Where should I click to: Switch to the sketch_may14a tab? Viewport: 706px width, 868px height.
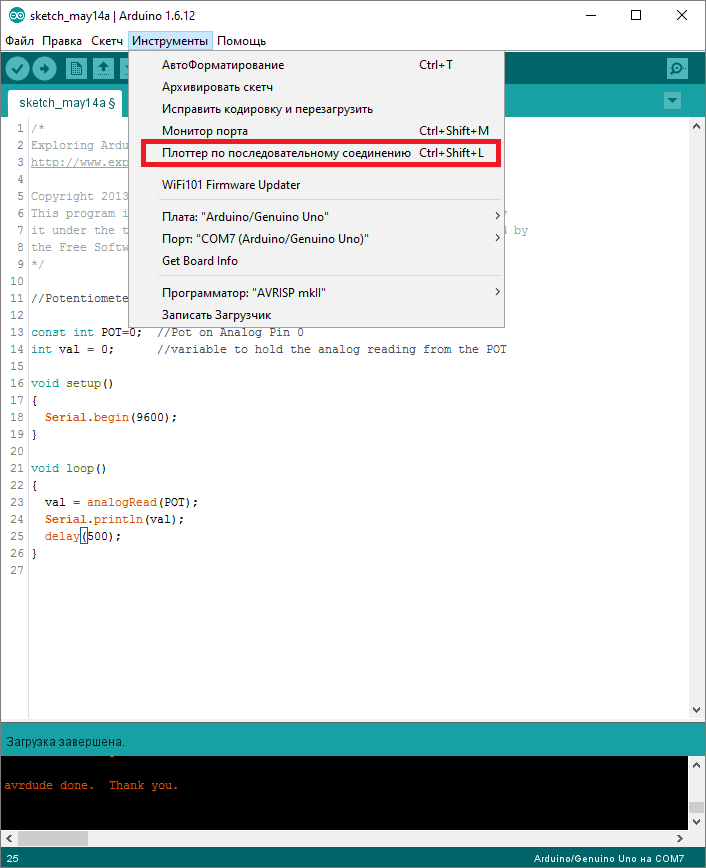(66, 103)
